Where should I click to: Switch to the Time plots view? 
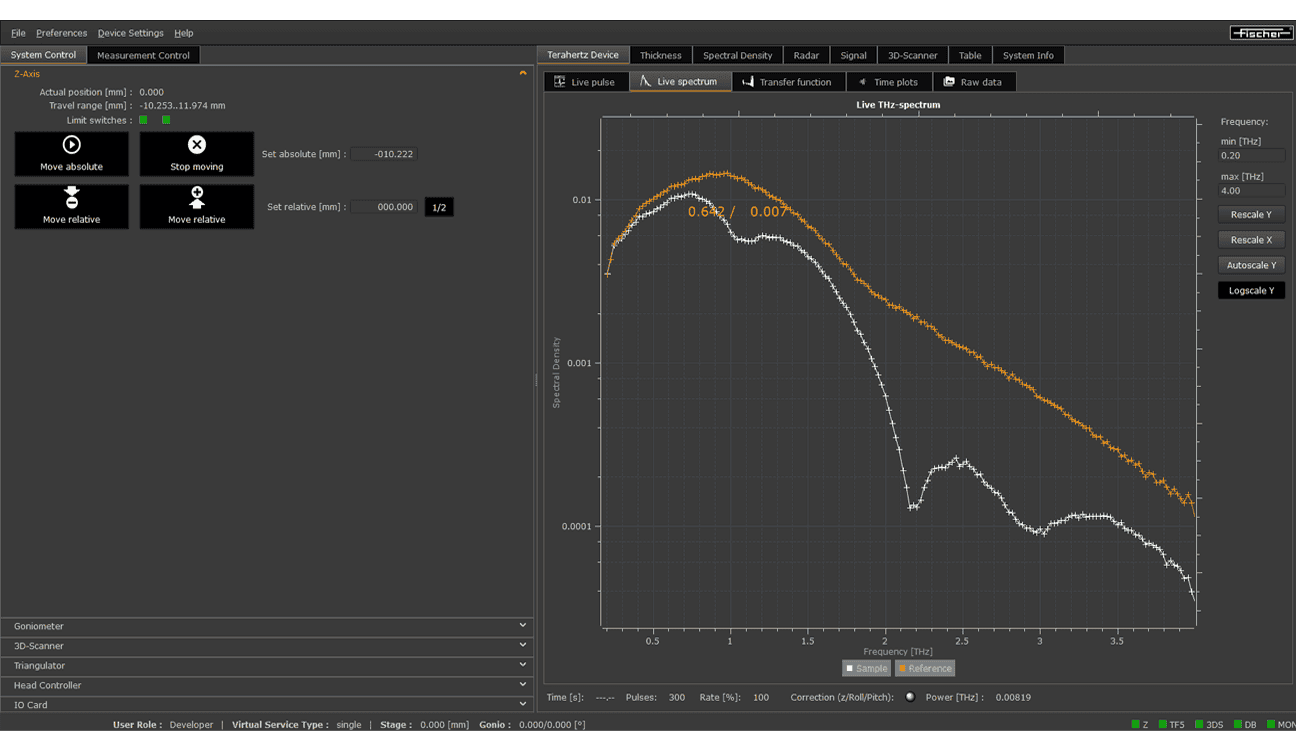point(889,81)
